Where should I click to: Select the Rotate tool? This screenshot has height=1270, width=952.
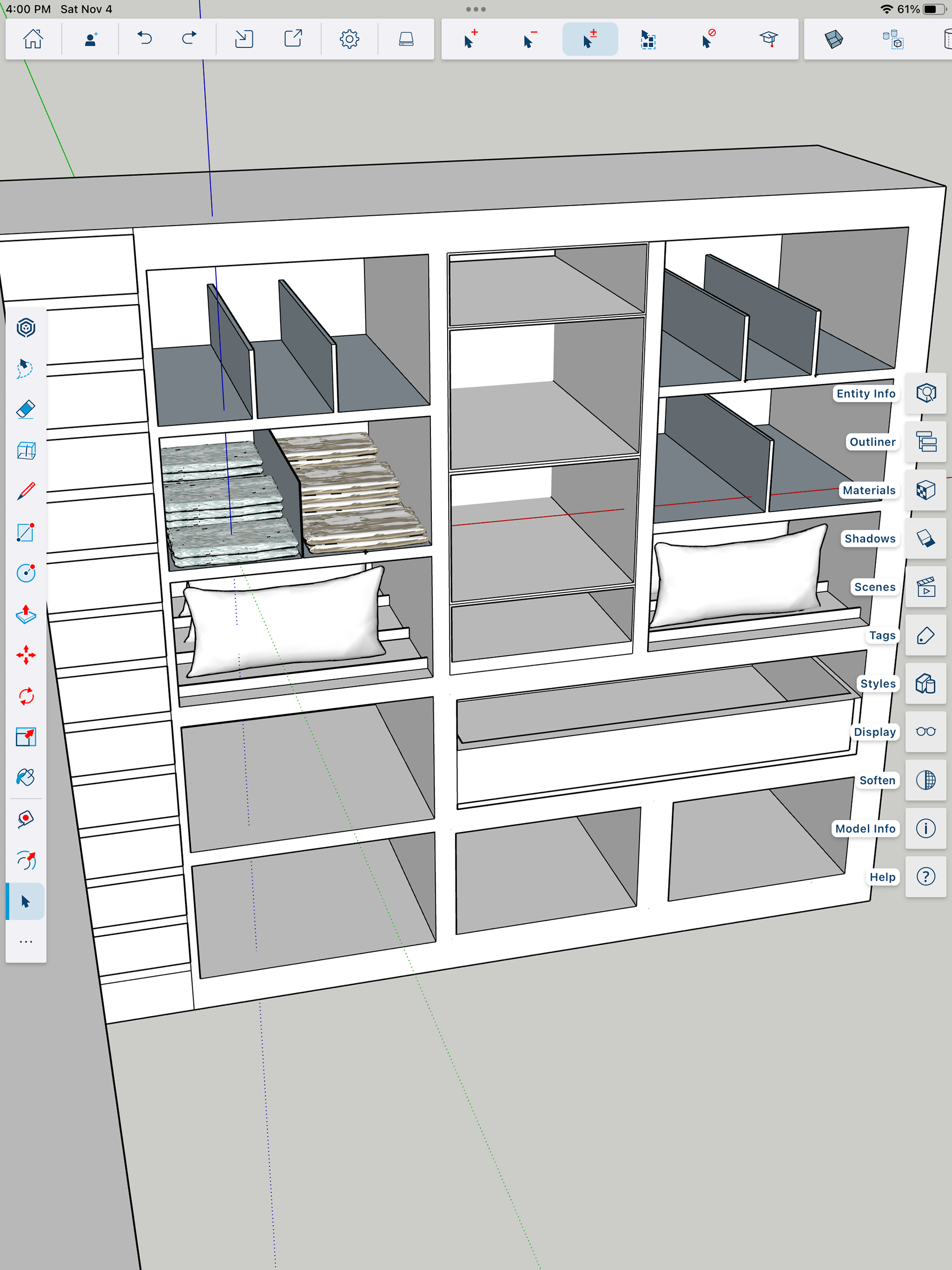(26, 696)
